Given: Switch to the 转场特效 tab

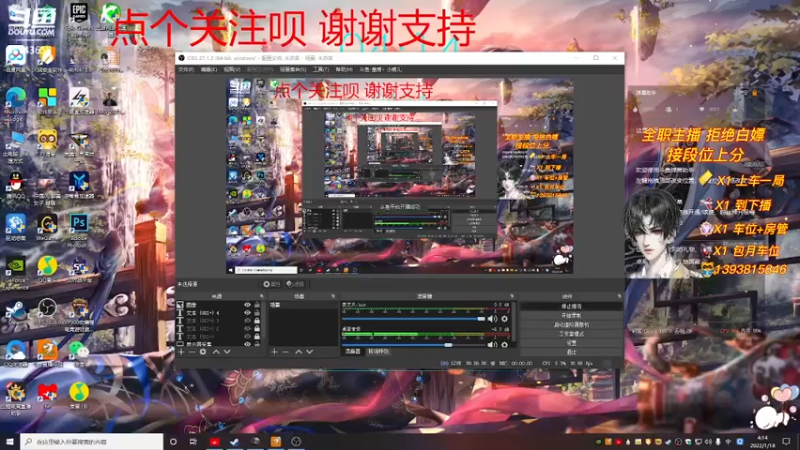Looking at the screenshot, I should pos(378,352).
